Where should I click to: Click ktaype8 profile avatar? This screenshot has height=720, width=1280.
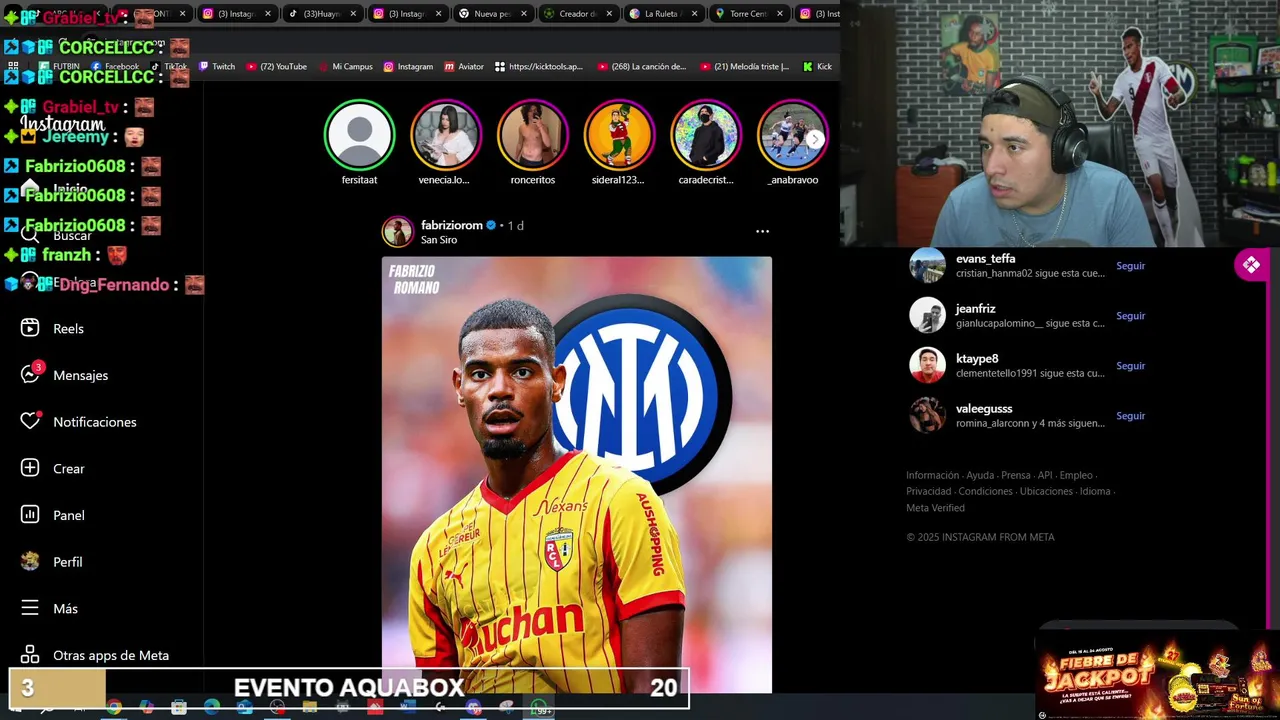[x=927, y=365]
